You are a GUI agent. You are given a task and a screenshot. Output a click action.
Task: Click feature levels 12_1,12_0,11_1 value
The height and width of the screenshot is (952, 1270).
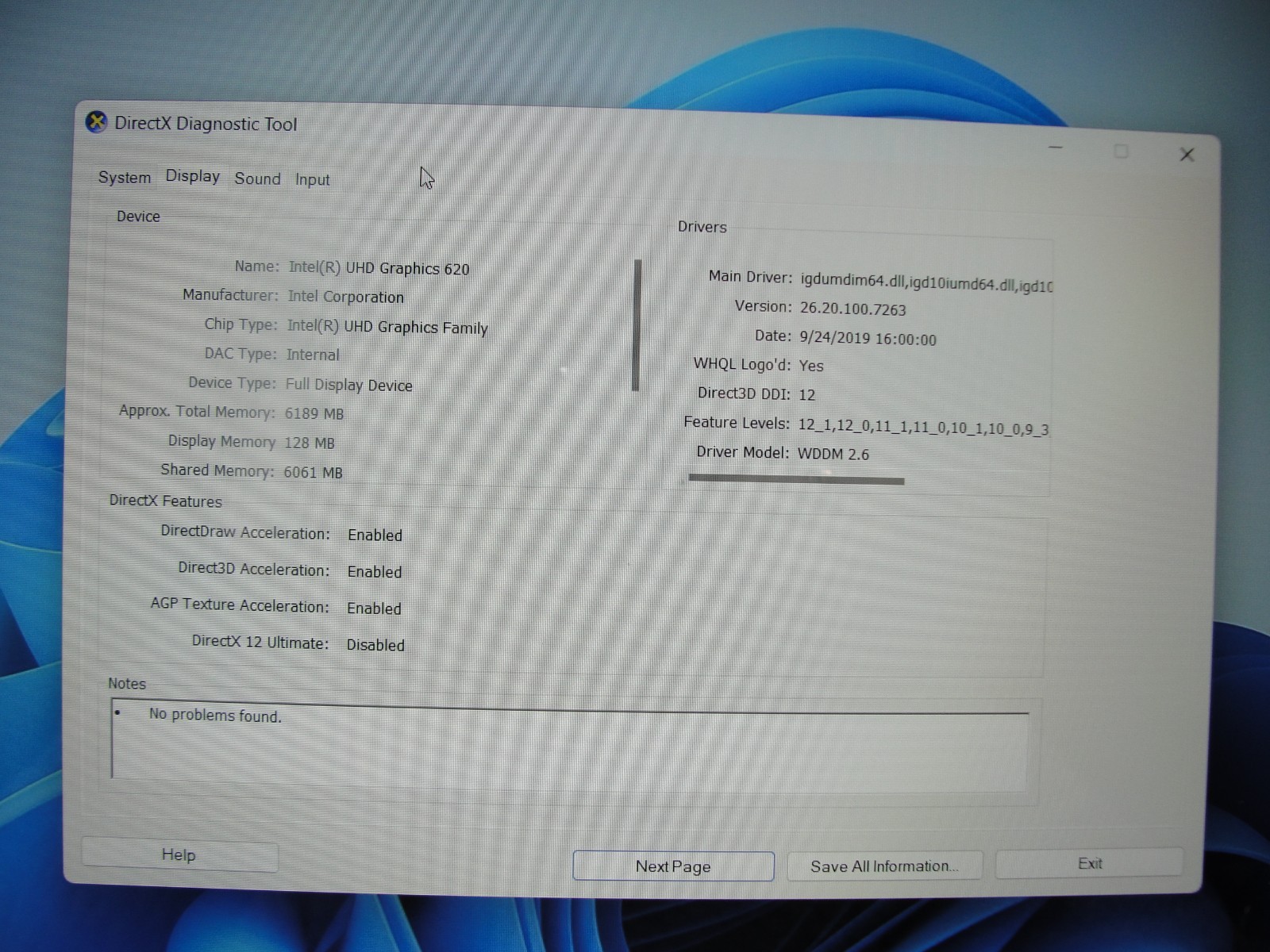click(923, 428)
